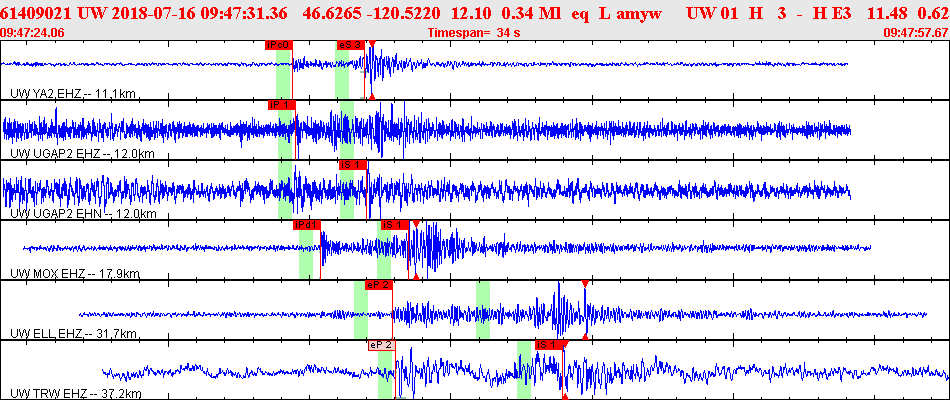Click the UW UGAP2 EHN 12.0km label
950x400 pixels.
point(83,214)
